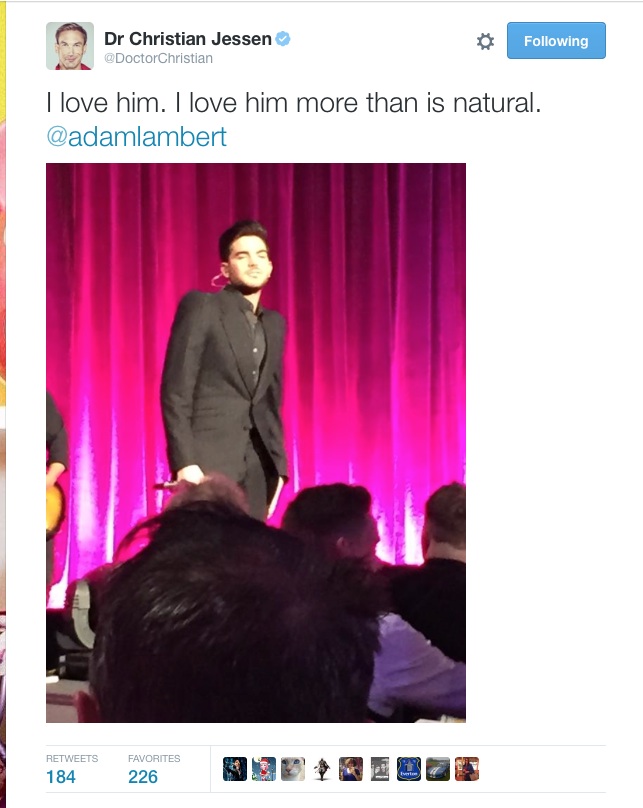Viewport: 643px width, 808px height.
Task: Click the @DoctorChristian handle
Action: tap(158, 58)
